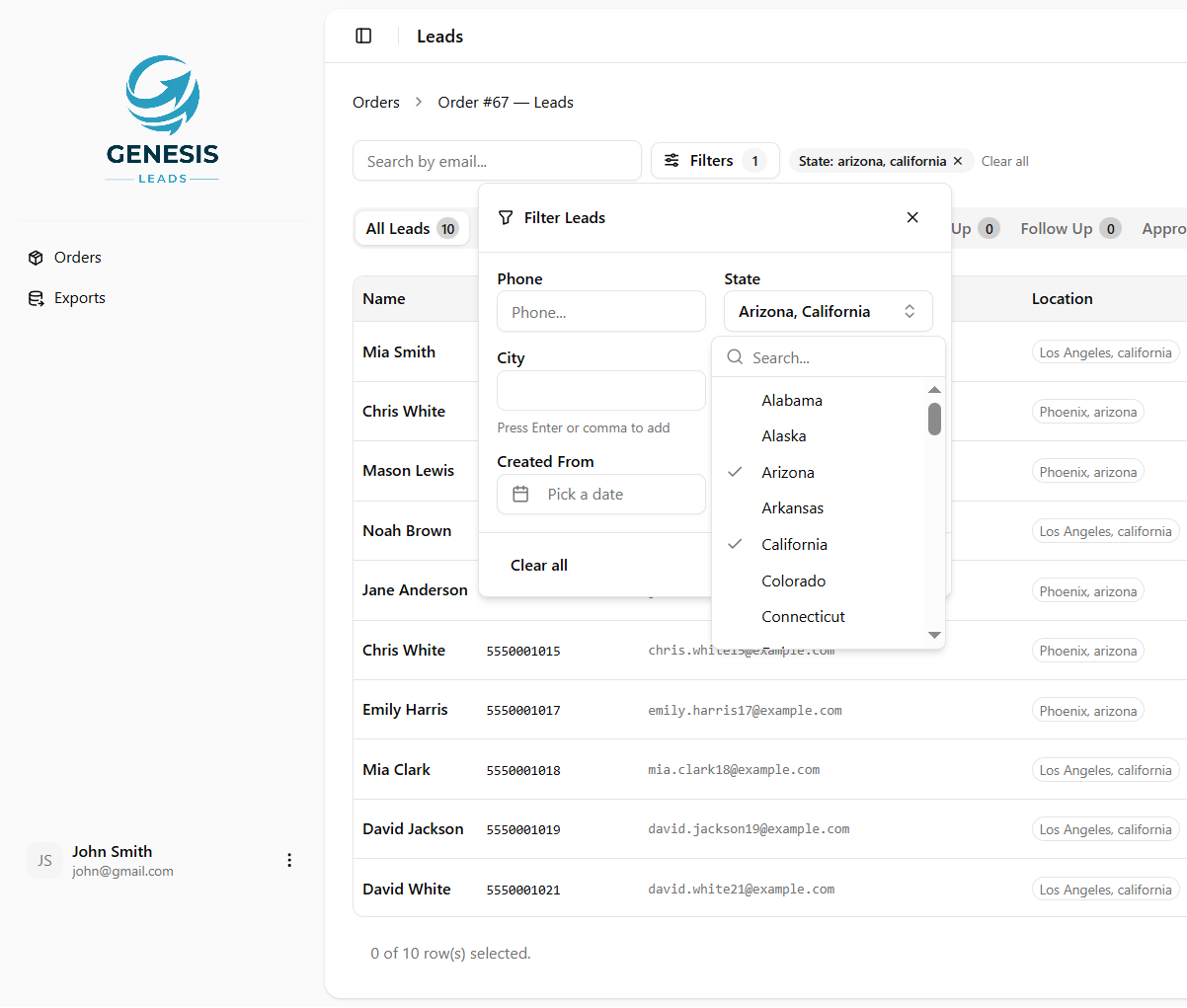The width and height of the screenshot is (1187, 1008).
Task: Click the Exports database icon
Action: pyautogui.click(x=36, y=298)
